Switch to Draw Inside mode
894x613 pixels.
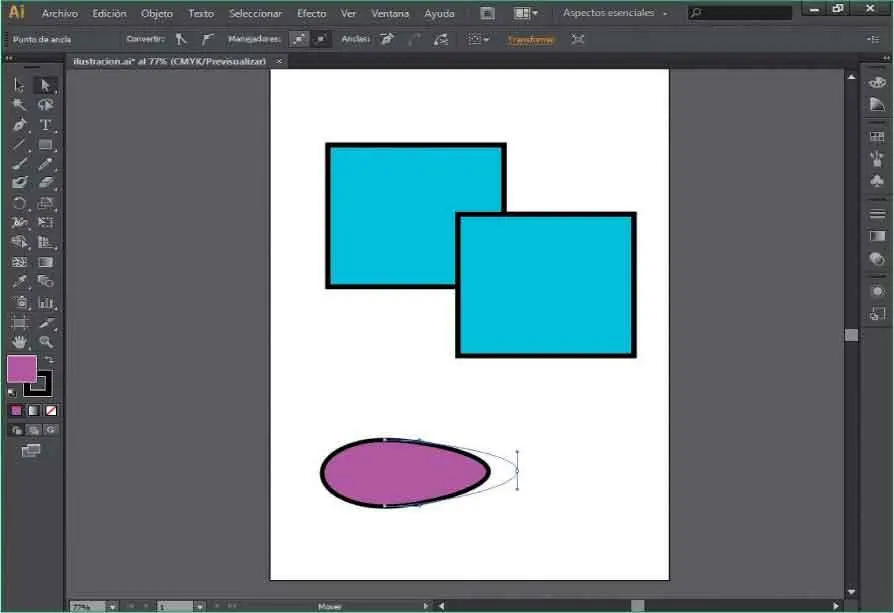pos(51,430)
